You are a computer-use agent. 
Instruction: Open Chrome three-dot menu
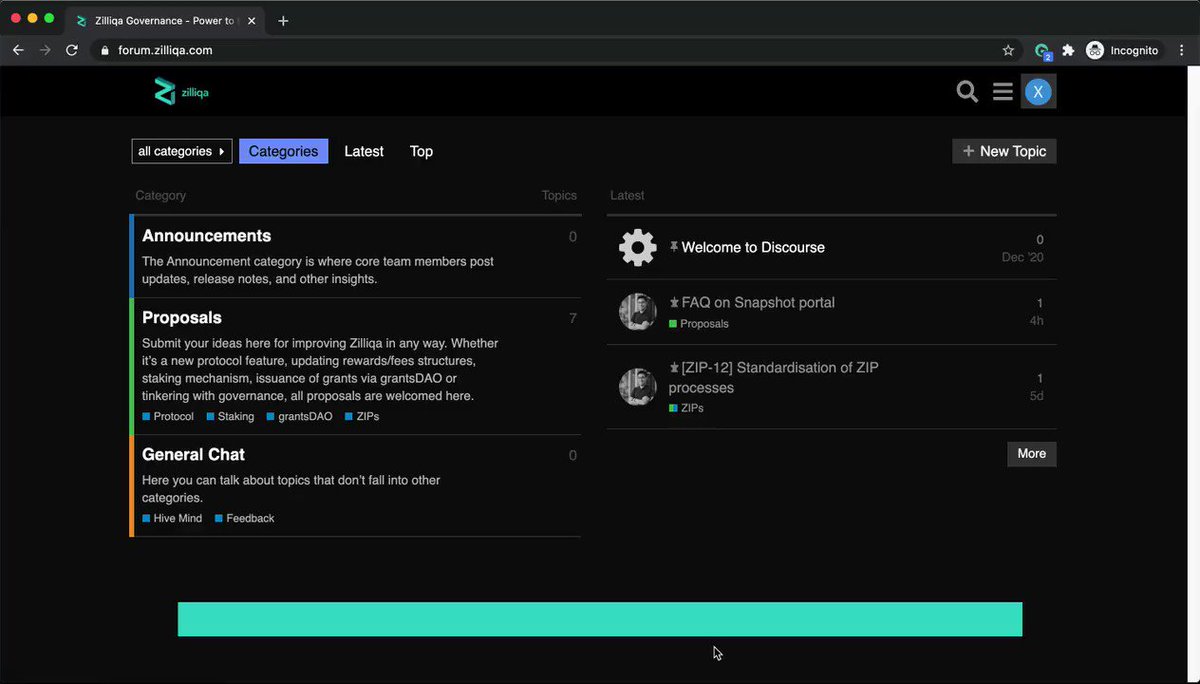(x=1182, y=50)
